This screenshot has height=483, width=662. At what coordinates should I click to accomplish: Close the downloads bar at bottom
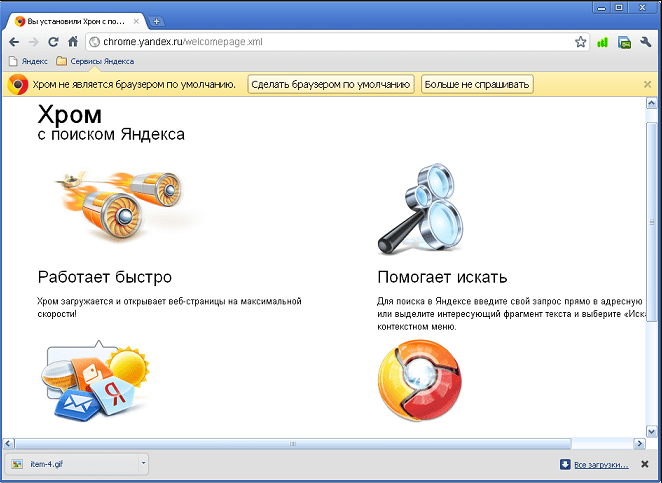(x=645, y=464)
